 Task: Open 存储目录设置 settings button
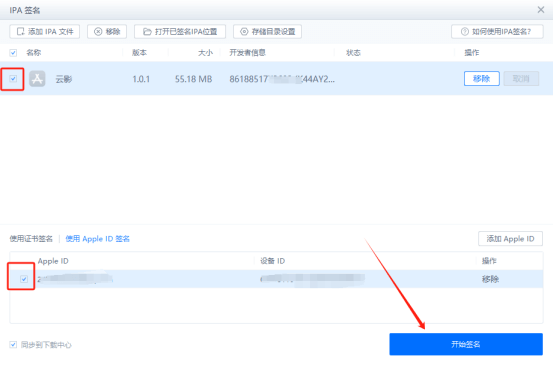[x=267, y=32]
